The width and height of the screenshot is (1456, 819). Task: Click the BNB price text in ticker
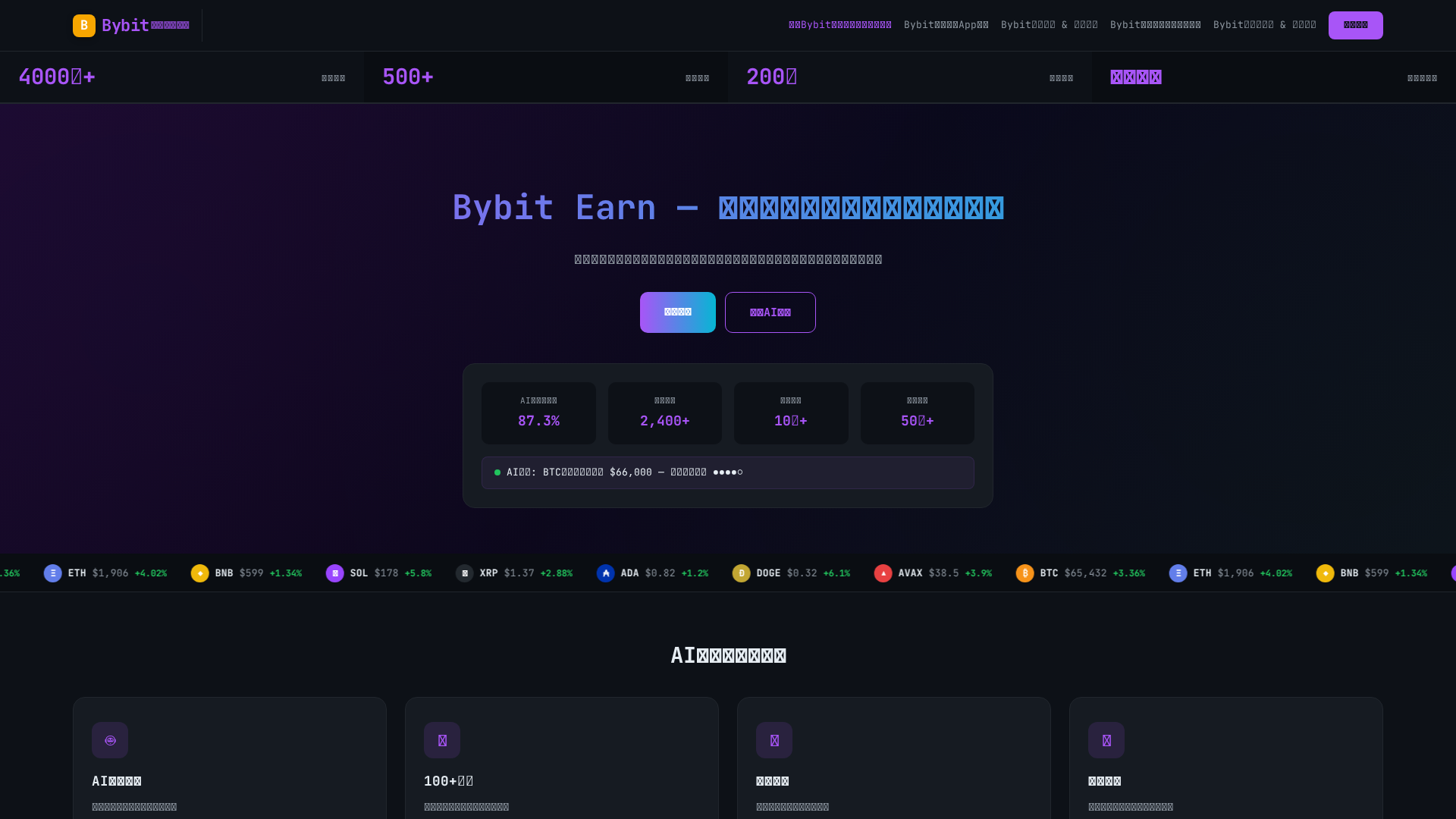point(253,573)
